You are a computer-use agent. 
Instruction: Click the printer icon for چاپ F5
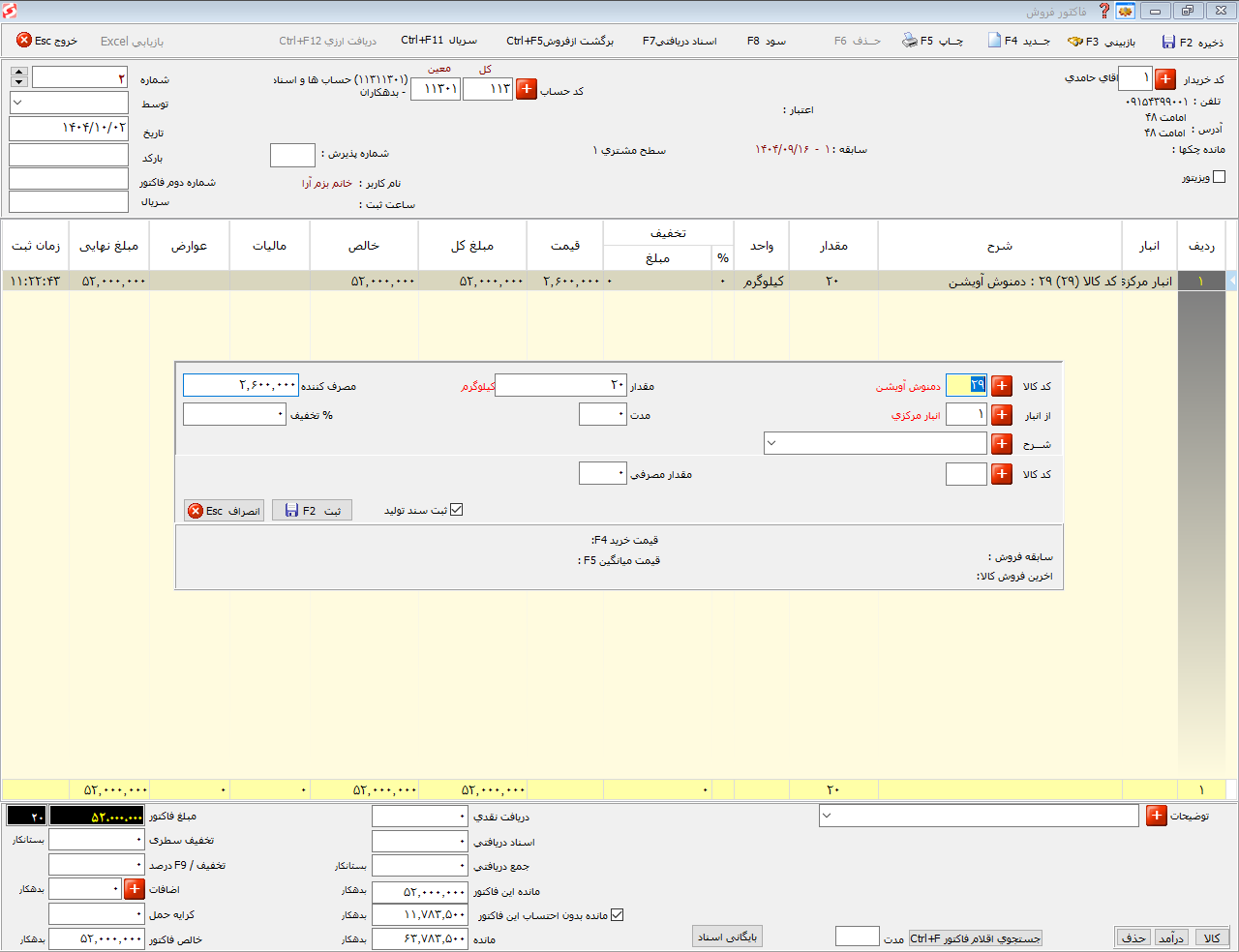[910, 41]
